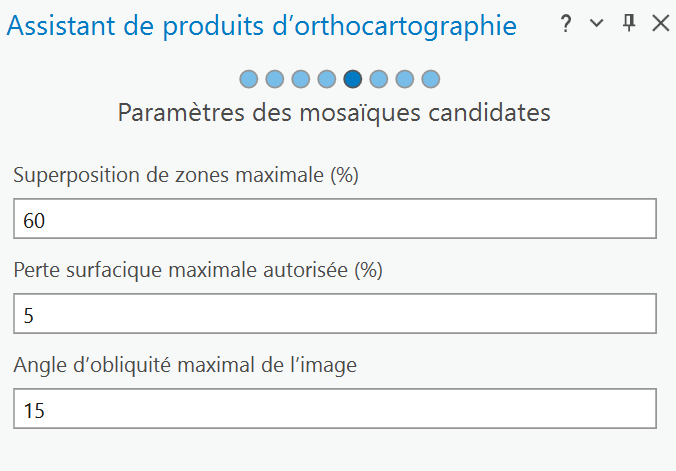Go to the first wizard step dot
Image resolution: width=676 pixels, height=471 pixels.
(249, 79)
